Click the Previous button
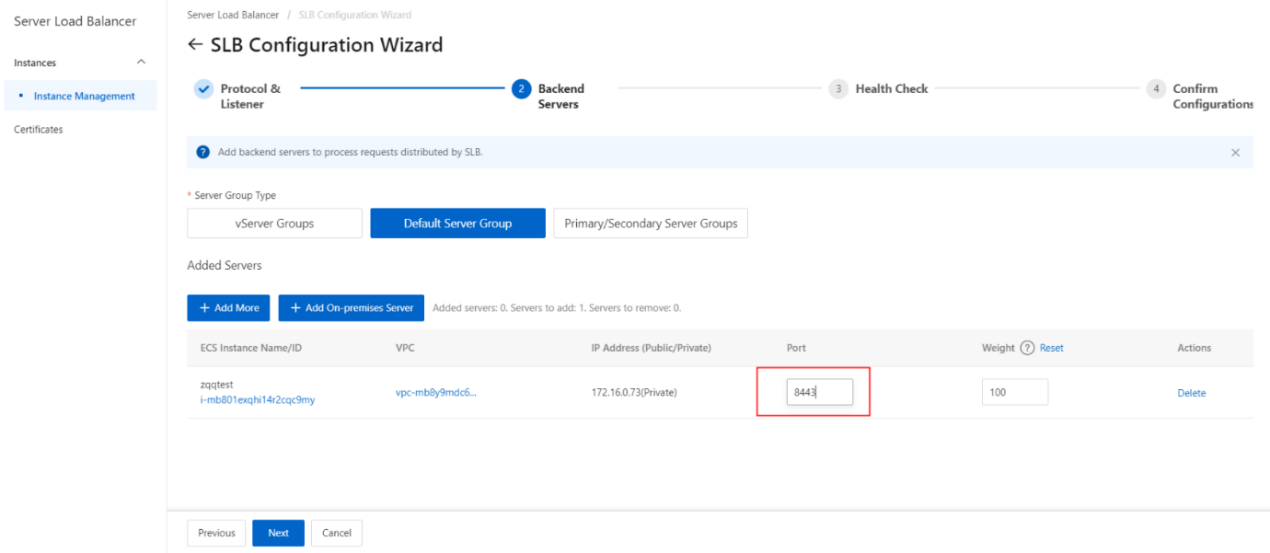This screenshot has height=553, width=1270. tap(216, 533)
